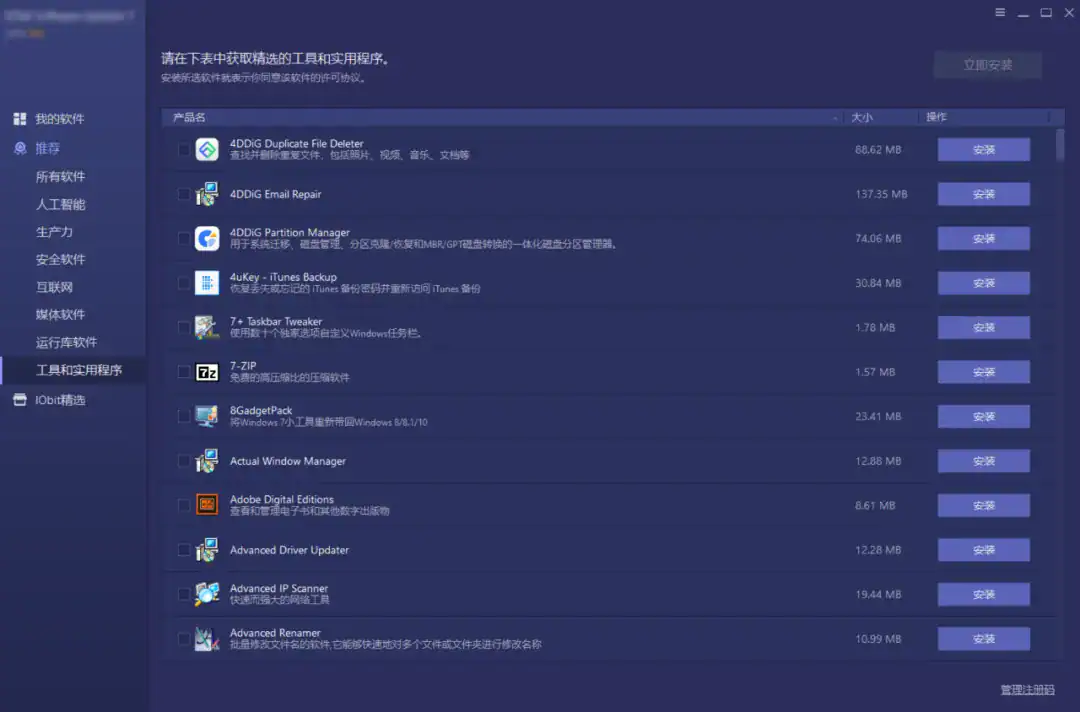Image resolution: width=1080 pixels, height=712 pixels.
Task: Open 安全软件 category
Action: [61, 260]
